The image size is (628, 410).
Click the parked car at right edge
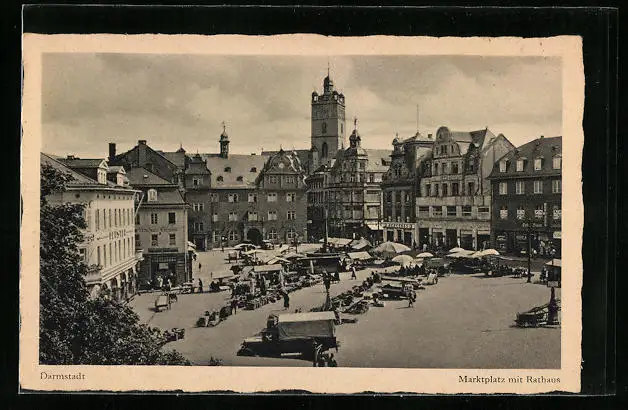[x=536, y=315]
